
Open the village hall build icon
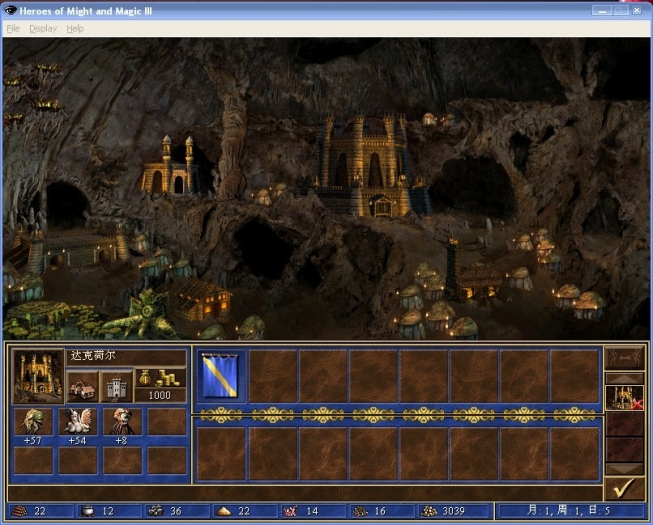82,386
